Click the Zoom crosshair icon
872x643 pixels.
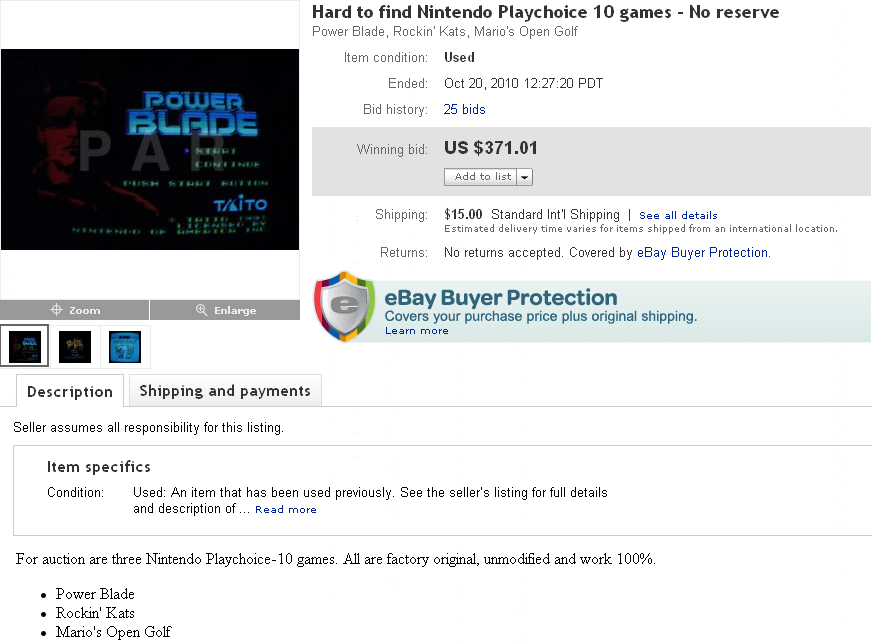click(57, 310)
